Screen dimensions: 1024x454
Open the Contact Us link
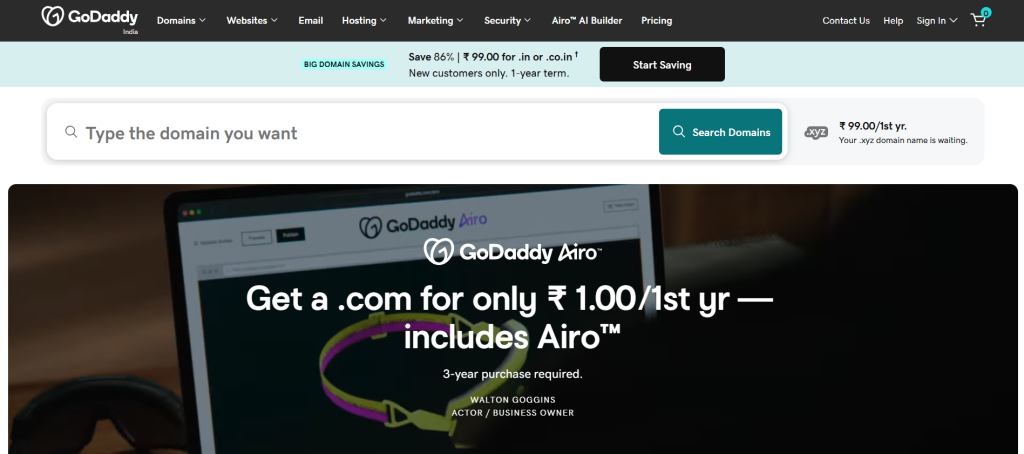click(x=846, y=20)
